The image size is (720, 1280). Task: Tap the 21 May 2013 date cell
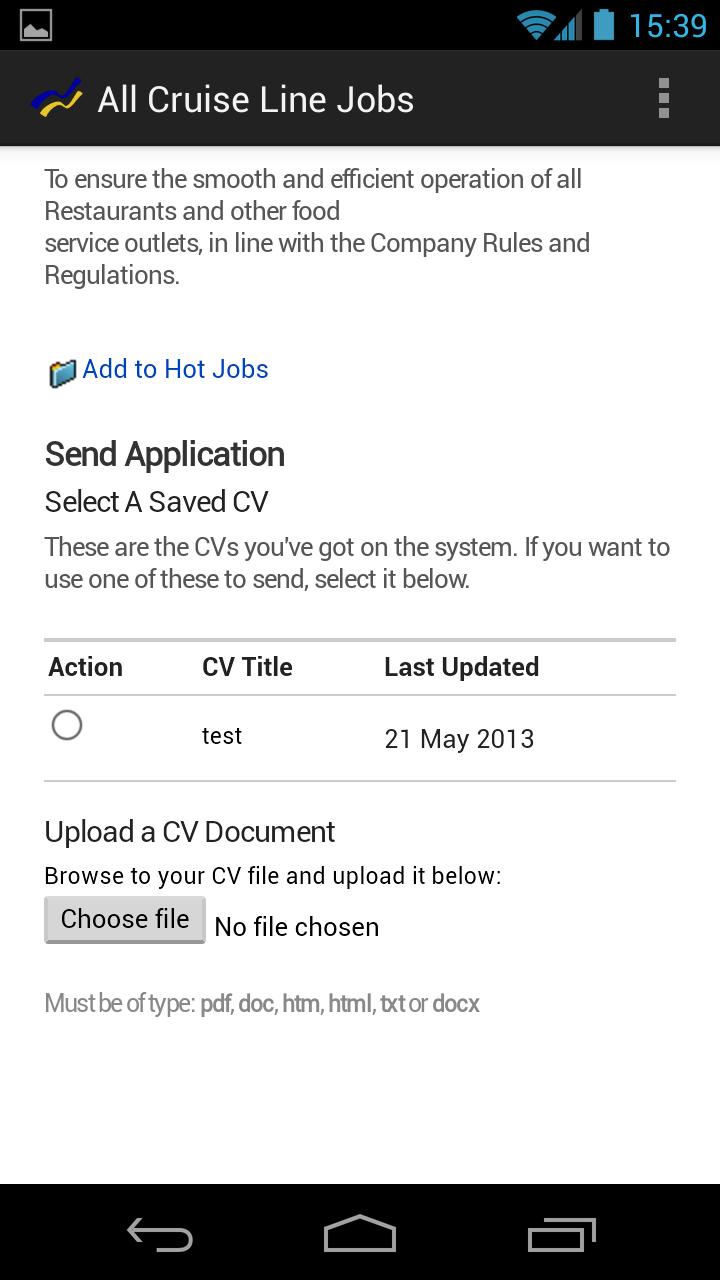[459, 739]
